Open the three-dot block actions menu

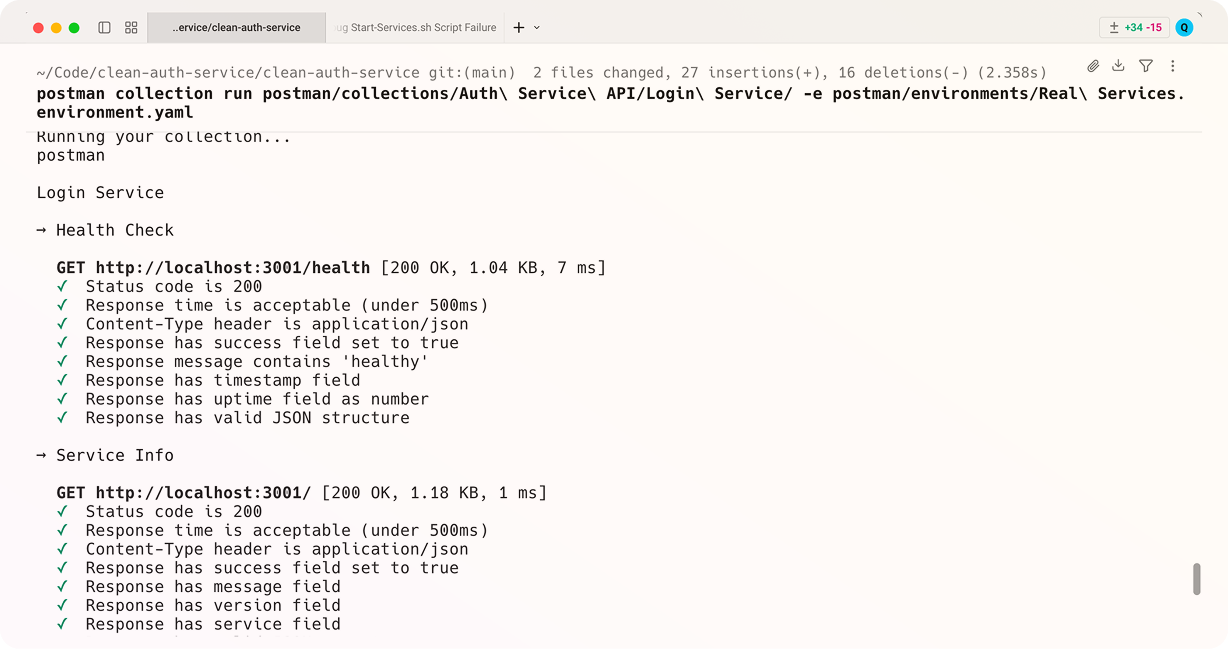[x=1172, y=66]
